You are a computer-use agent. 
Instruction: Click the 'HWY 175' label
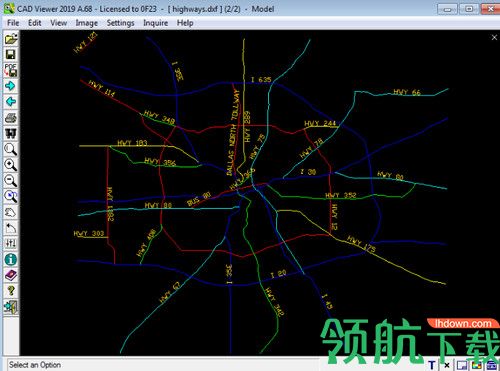361,244
